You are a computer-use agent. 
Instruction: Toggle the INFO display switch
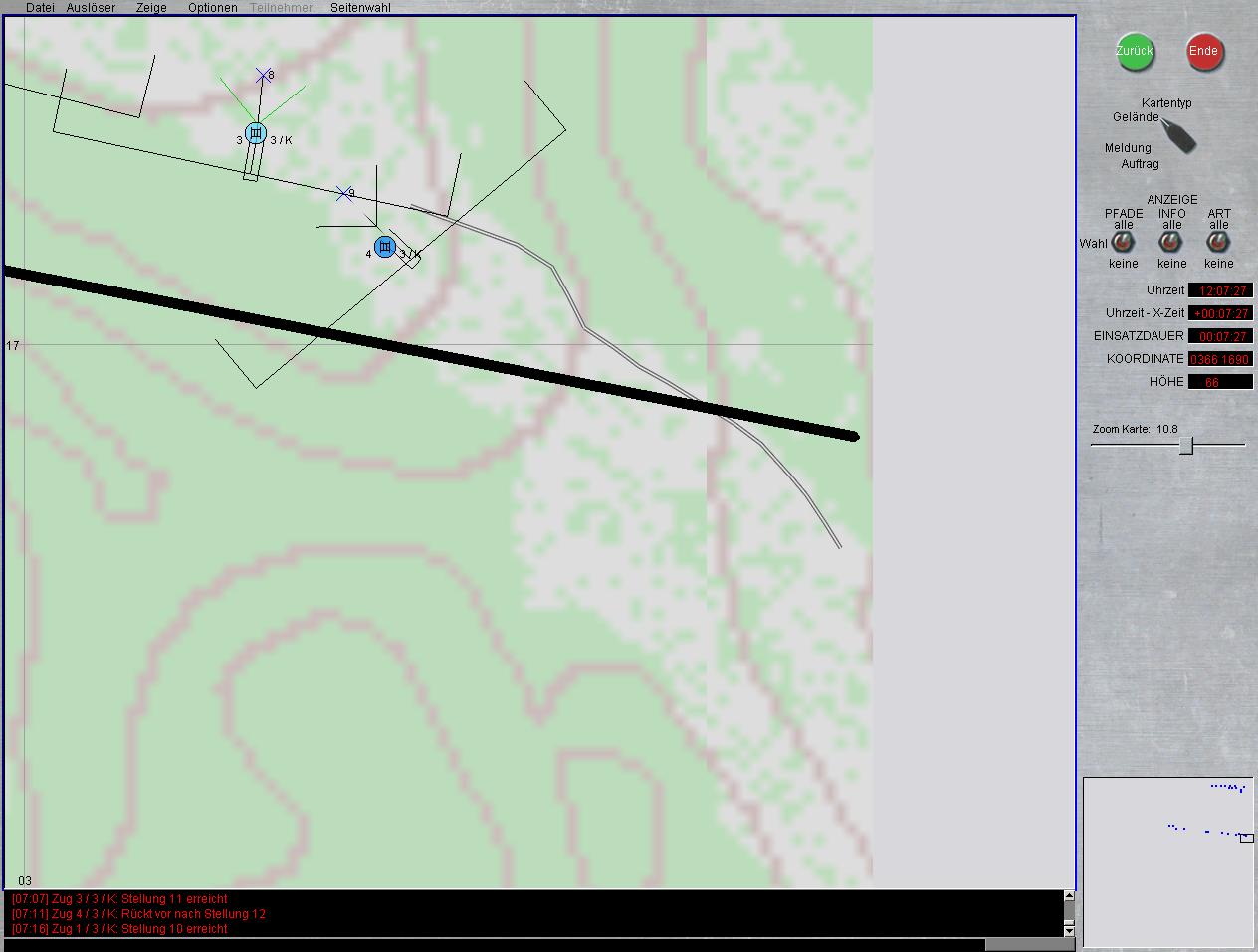tap(1171, 243)
